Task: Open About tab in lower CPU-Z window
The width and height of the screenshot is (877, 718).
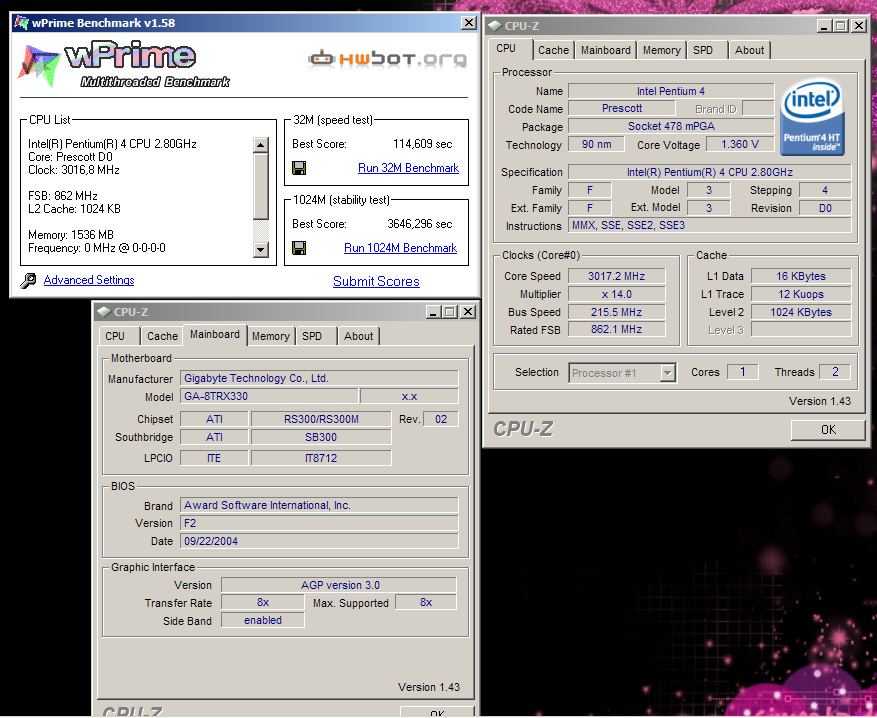Action: (359, 336)
